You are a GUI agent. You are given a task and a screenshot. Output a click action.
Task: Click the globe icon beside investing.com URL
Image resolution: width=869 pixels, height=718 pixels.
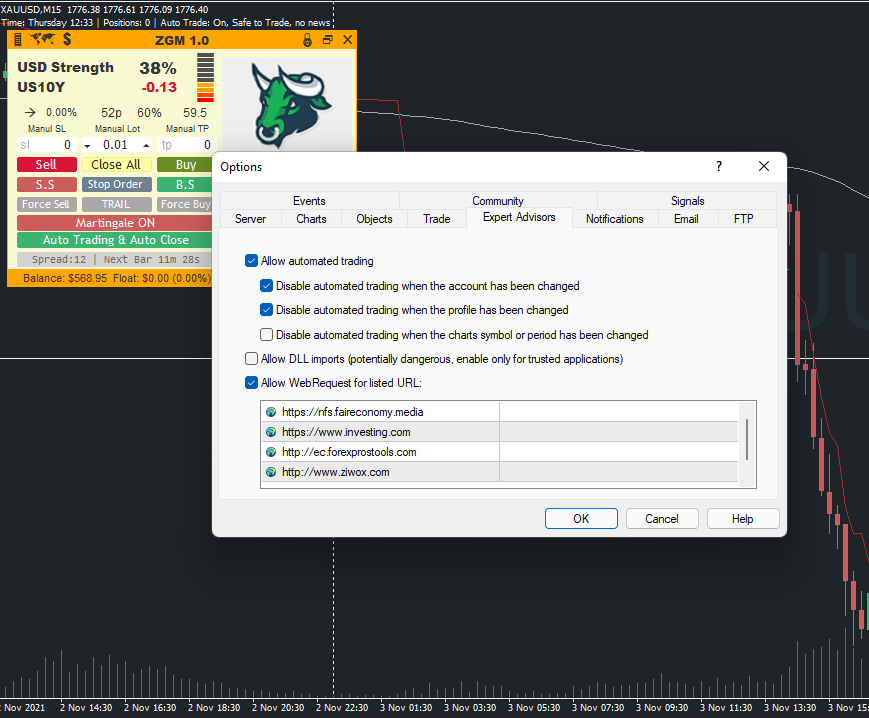point(271,432)
